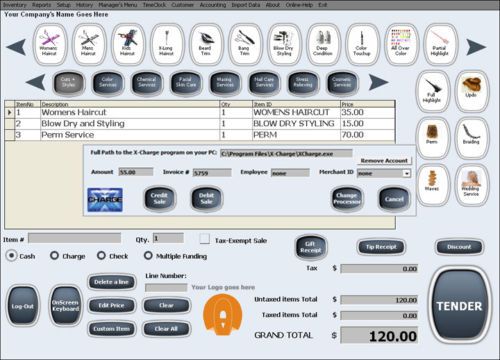Show next services with right arrow
Image resolution: width=500 pixels, height=360 pixels.
tap(476, 47)
